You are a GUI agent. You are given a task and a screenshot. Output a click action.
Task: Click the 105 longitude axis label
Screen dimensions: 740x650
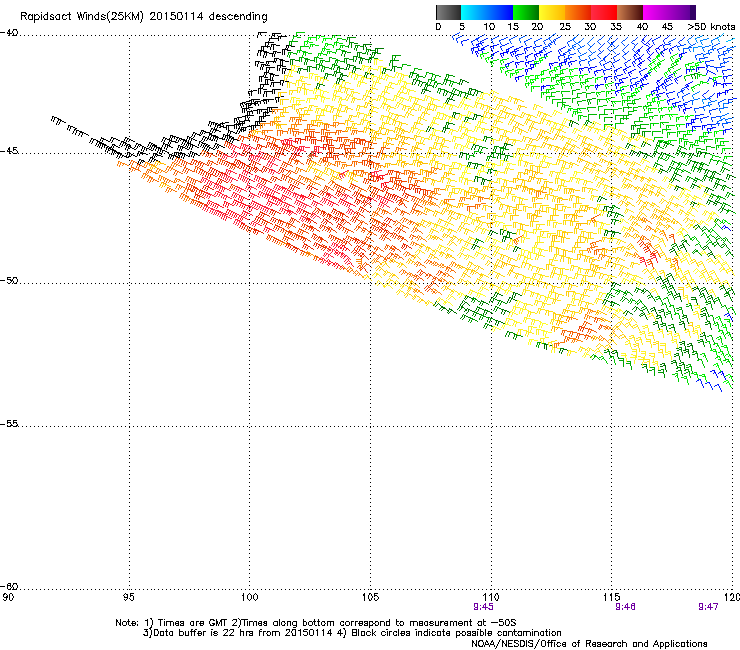[370, 598]
